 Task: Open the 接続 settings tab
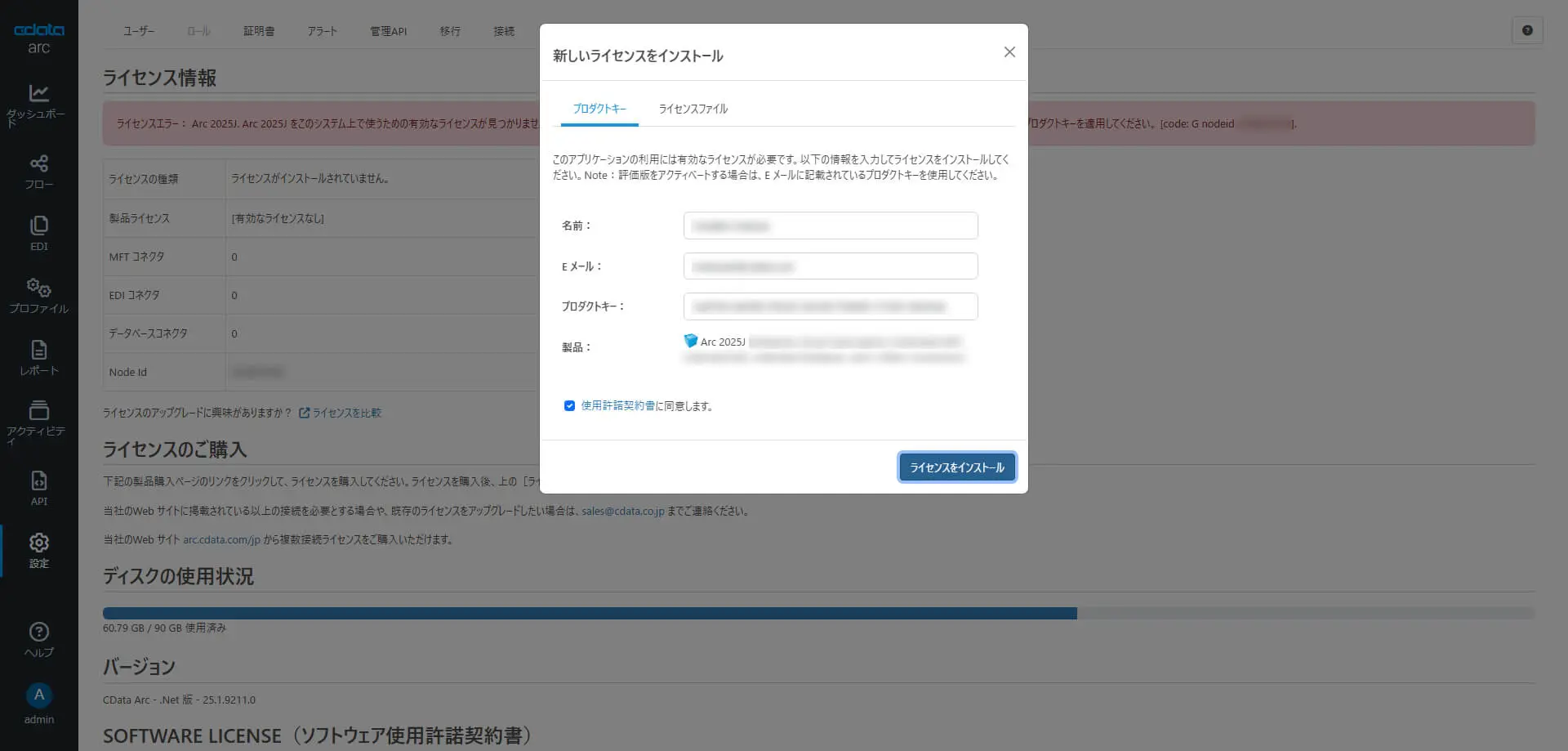point(504,31)
